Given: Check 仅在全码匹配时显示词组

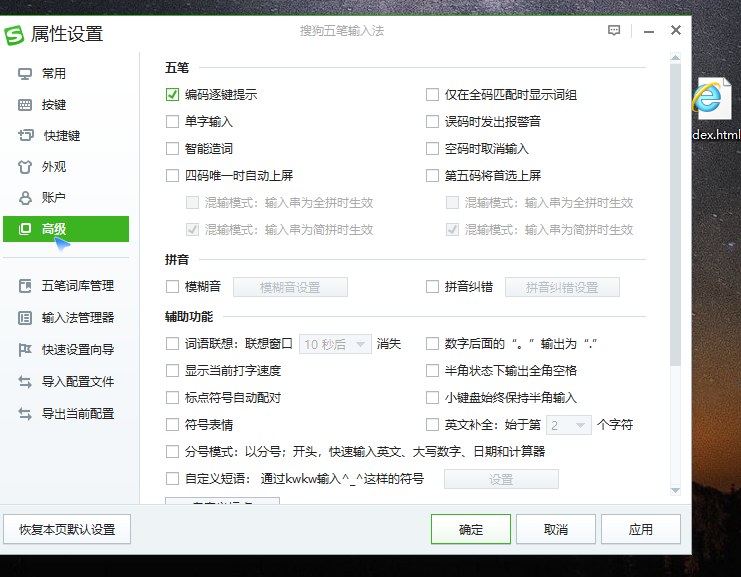Looking at the screenshot, I should click(432, 95).
